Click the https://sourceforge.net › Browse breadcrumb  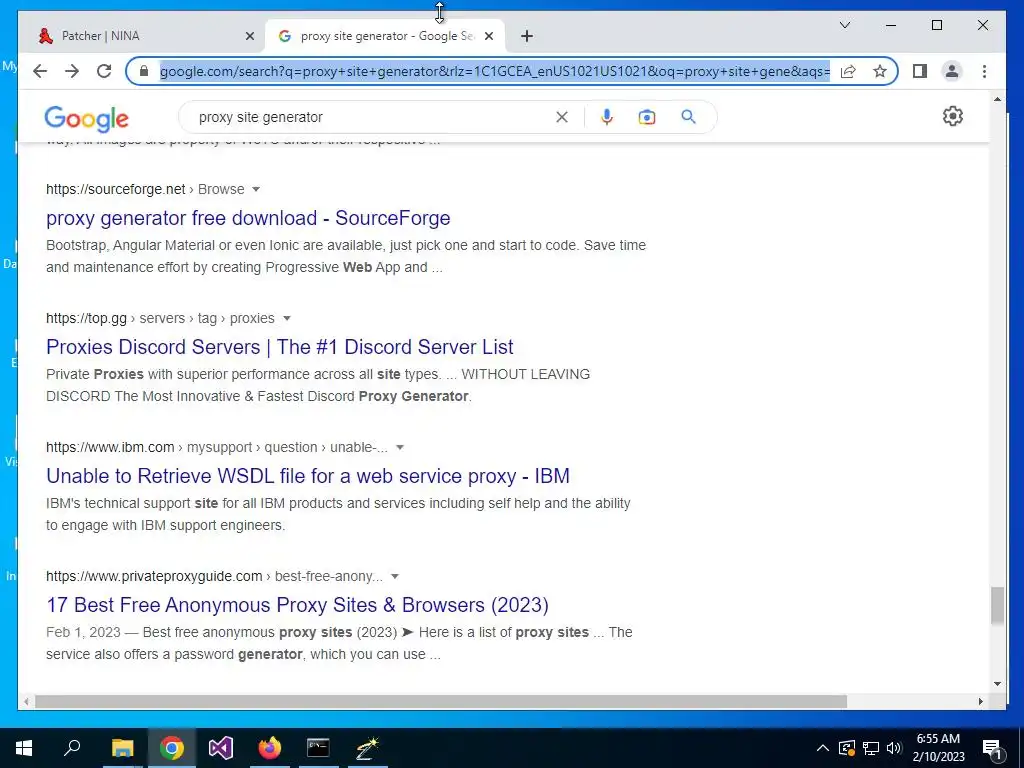click(x=145, y=189)
